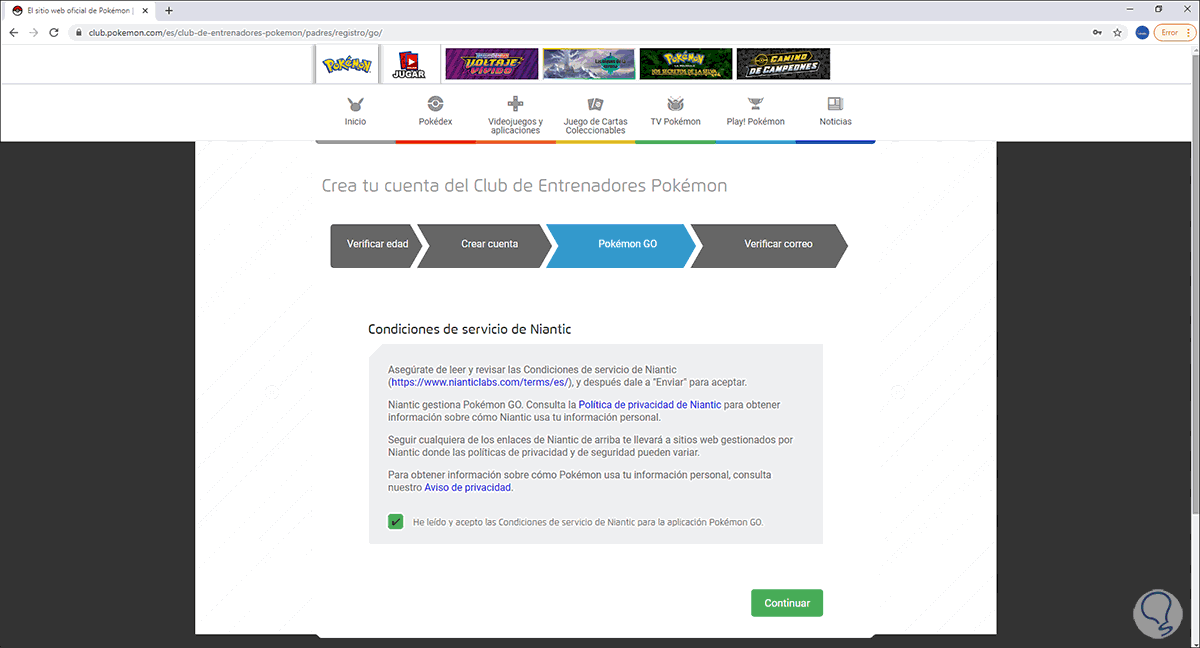
Task: Click the Crea tu cuenta heading
Action: [524, 186]
